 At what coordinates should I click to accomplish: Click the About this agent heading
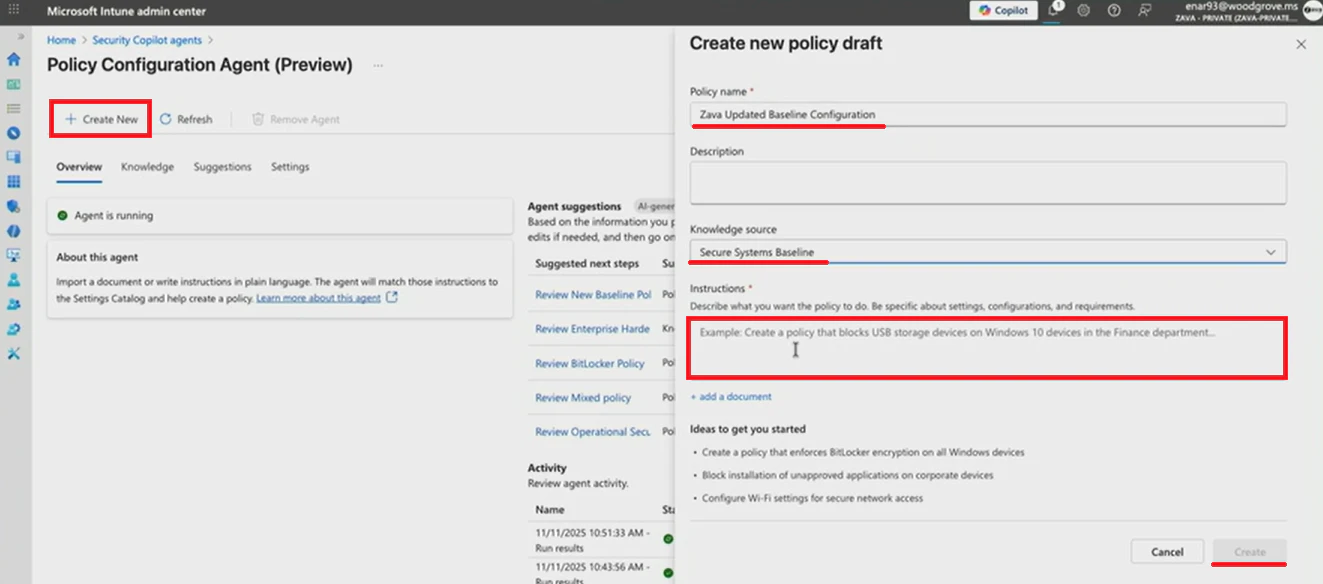tap(97, 257)
